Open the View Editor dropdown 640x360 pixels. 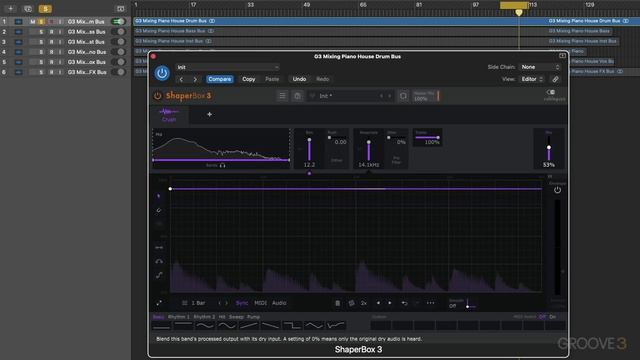point(532,79)
